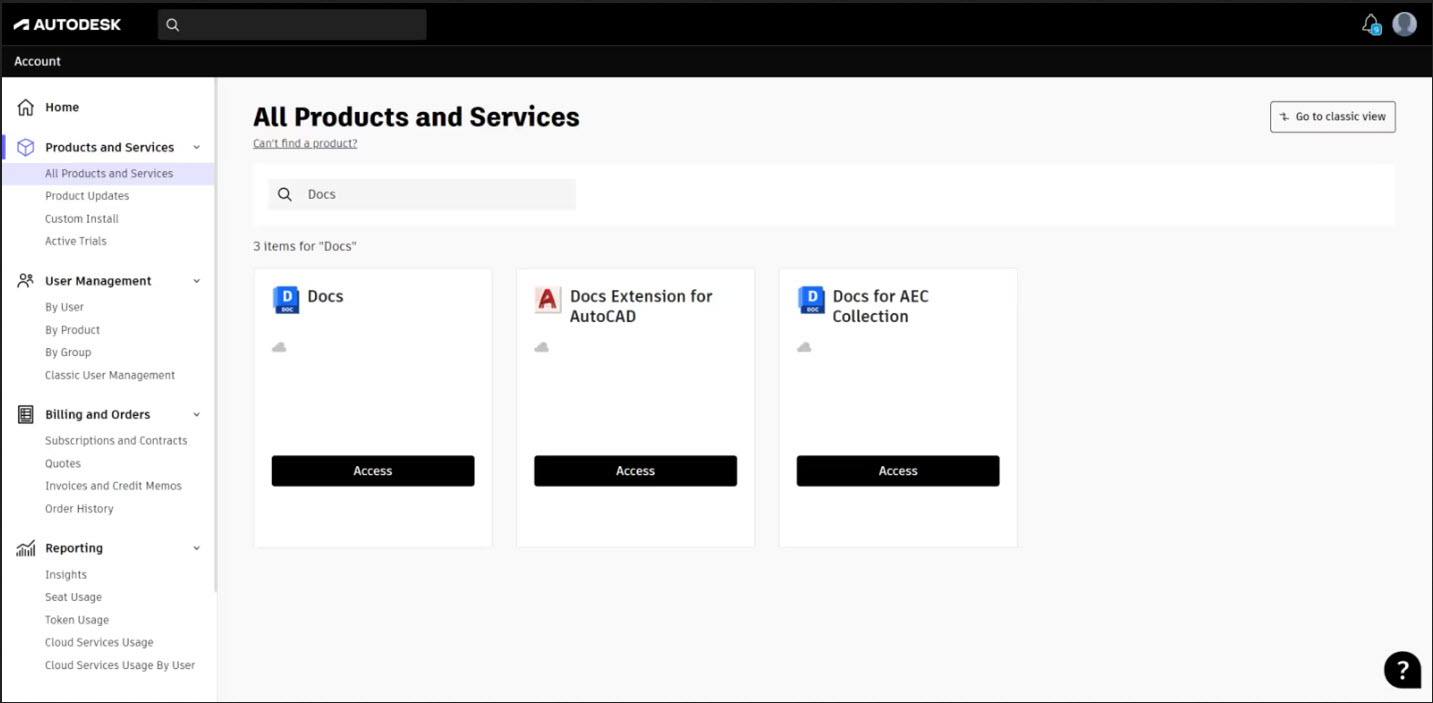The image size is (1433, 703).
Task: Open User Management By Group
Action: (68, 352)
